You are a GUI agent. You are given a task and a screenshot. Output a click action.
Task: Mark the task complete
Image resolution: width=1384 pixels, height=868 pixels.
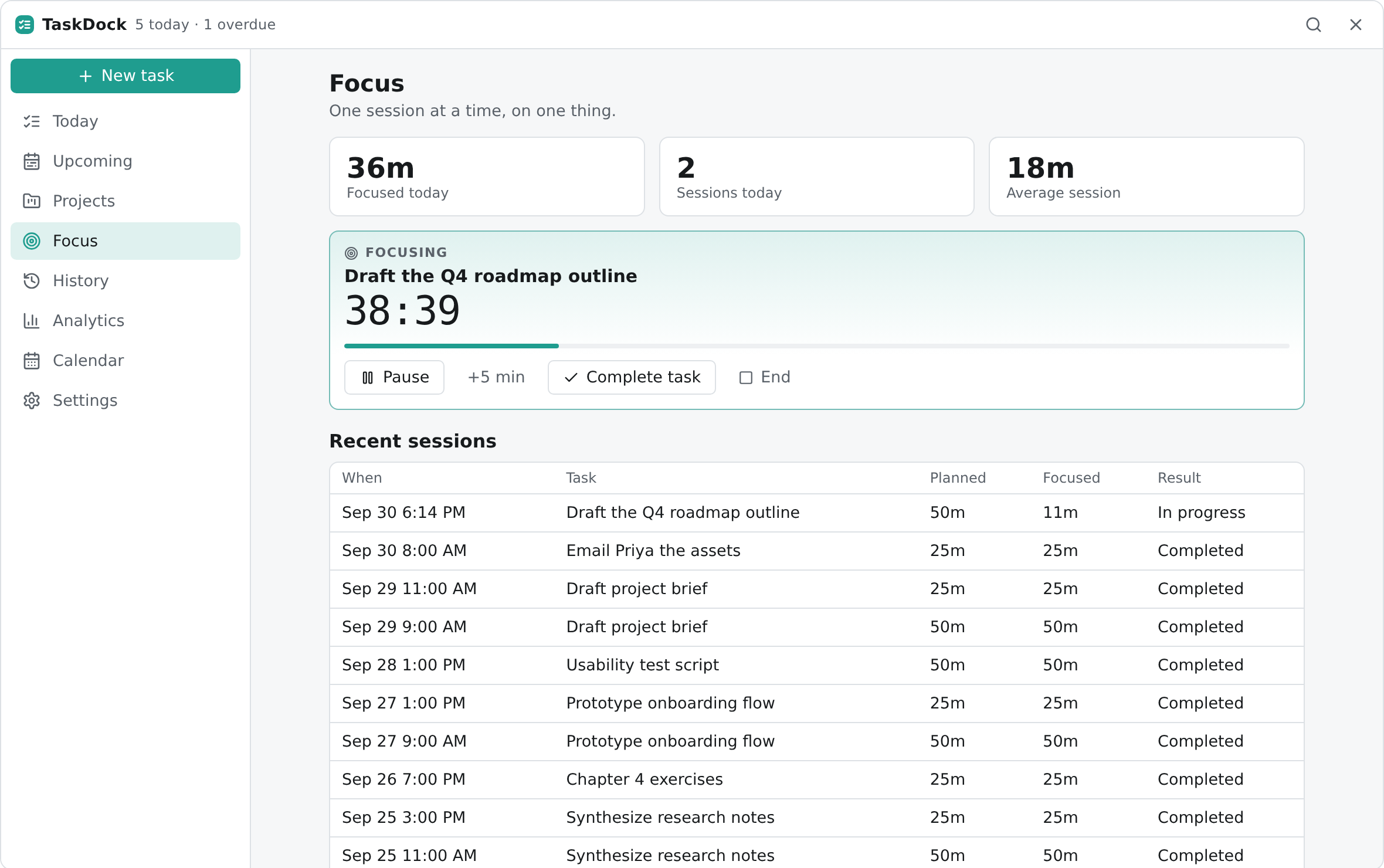click(632, 377)
